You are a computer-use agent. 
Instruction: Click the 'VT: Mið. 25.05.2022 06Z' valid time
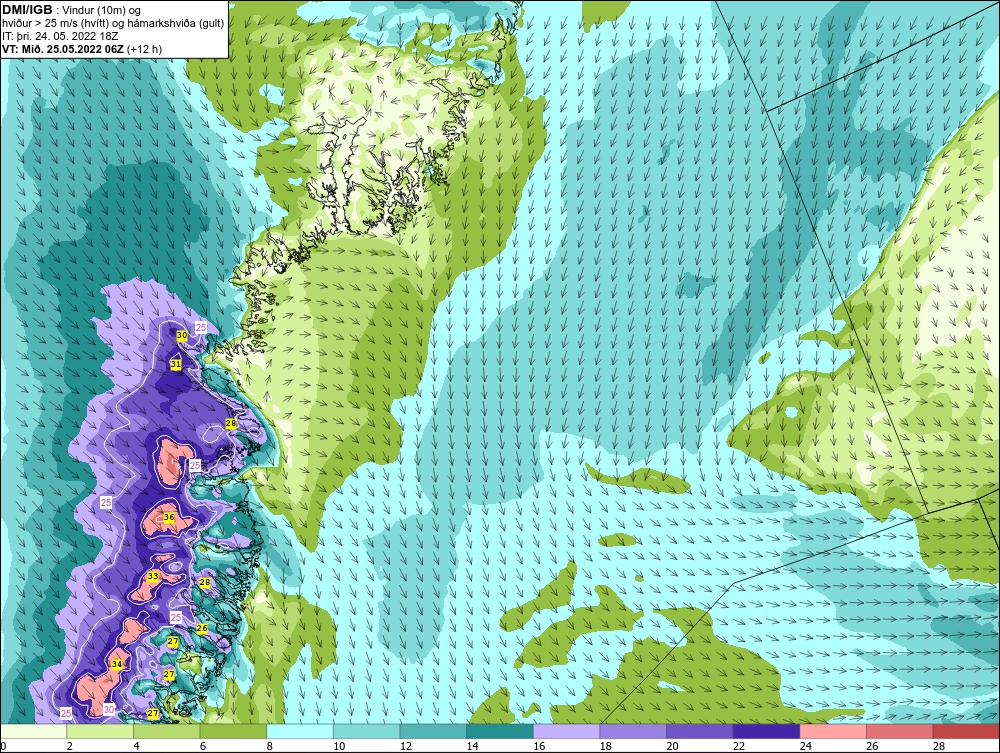click(64, 49)
